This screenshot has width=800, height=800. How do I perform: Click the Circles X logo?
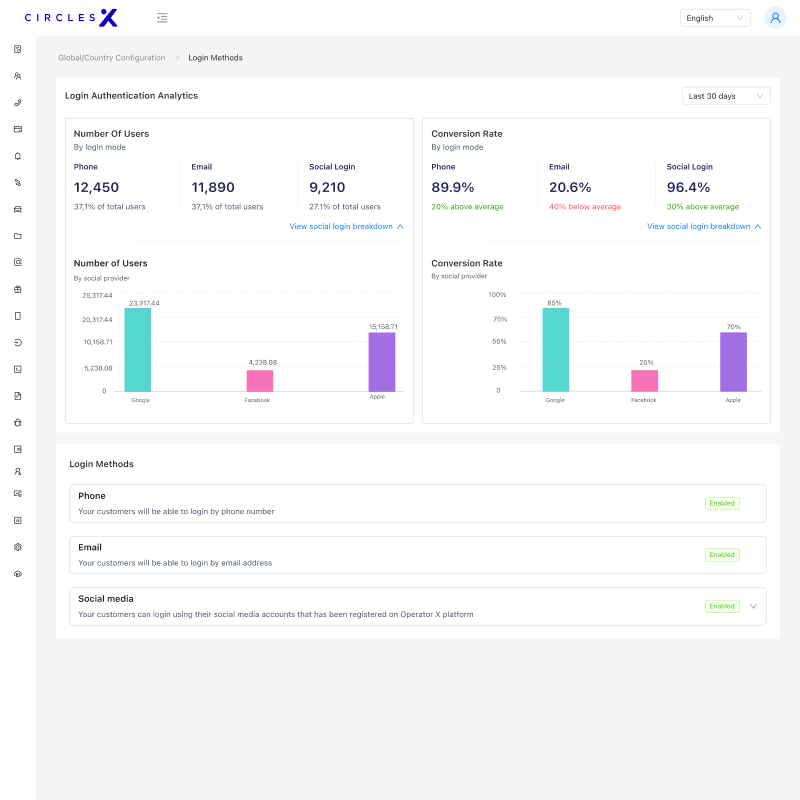click(x=71, y=18)
